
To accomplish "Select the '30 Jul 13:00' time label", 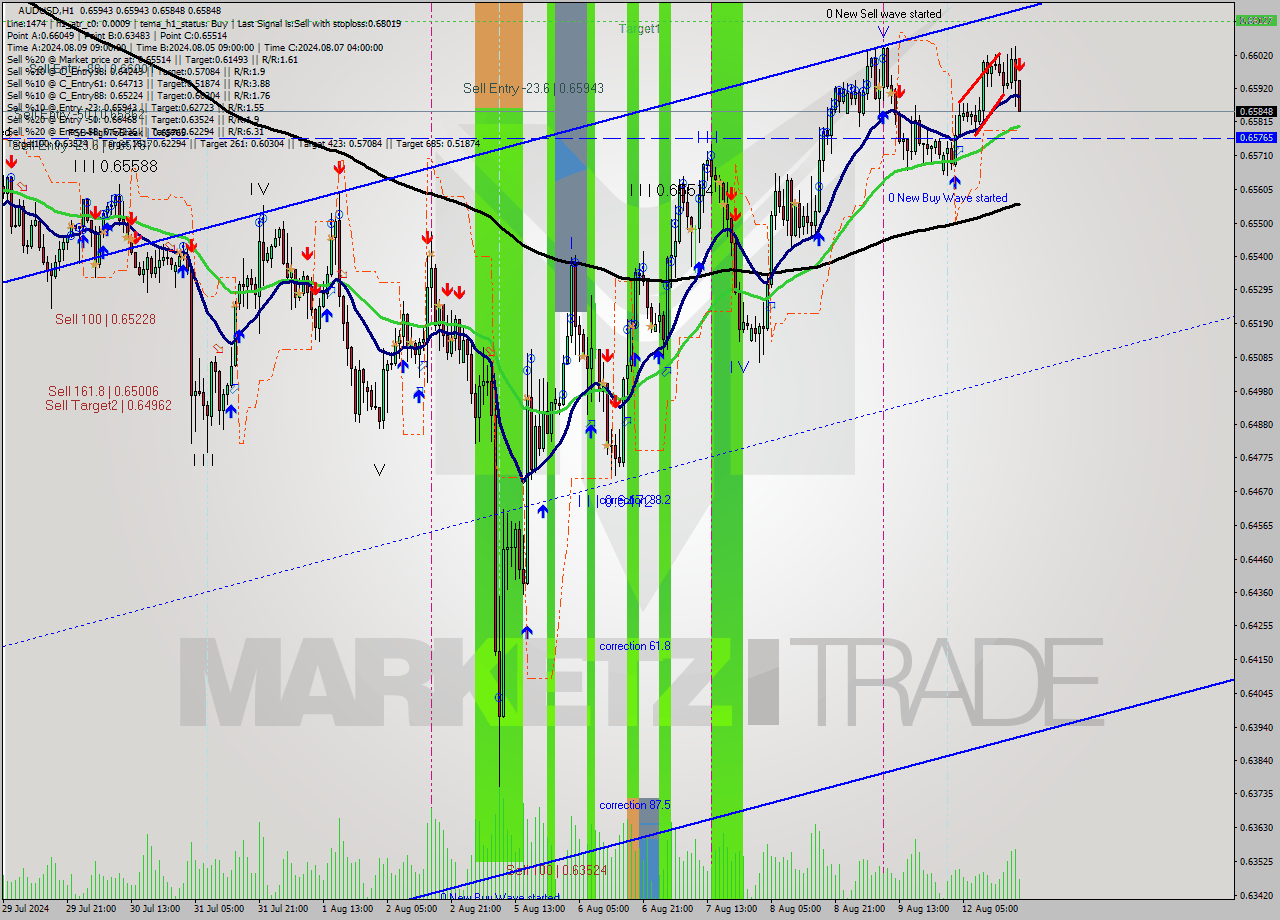I will 155,909.
